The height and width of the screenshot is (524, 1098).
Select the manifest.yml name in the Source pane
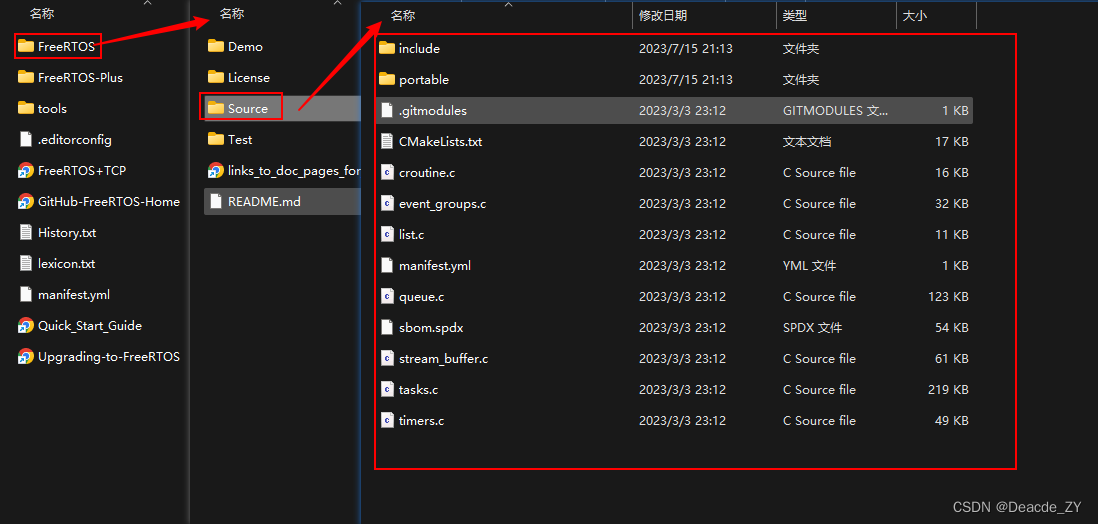pyautogui.click(x=435, y=266)
